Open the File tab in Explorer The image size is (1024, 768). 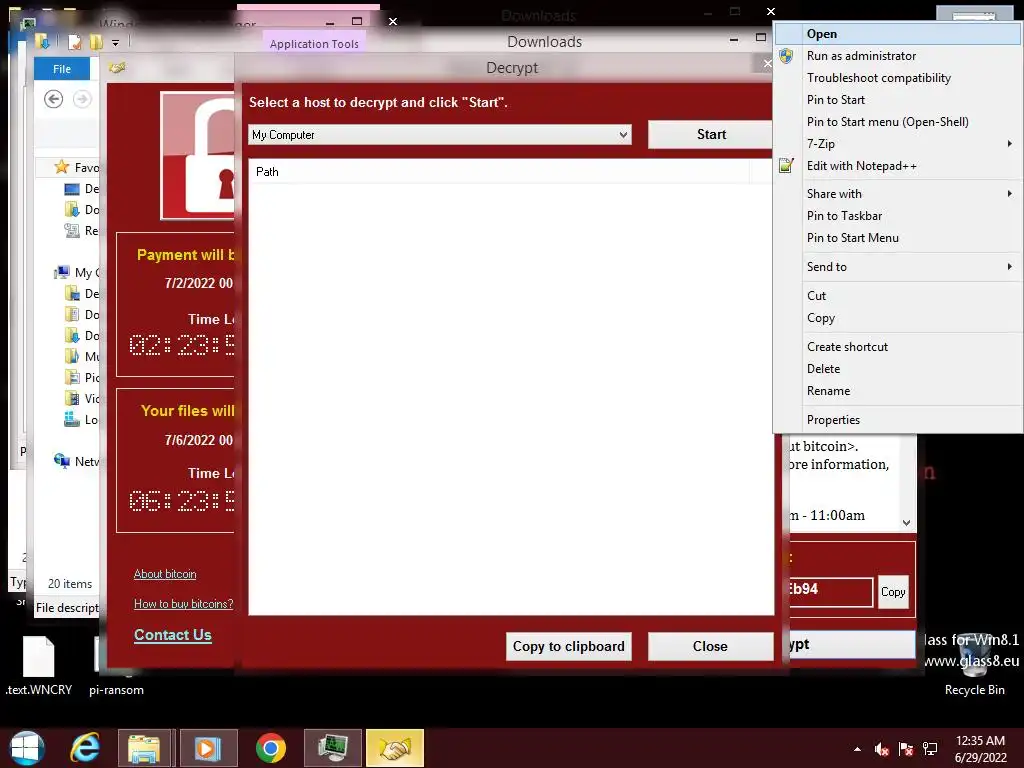62,69
